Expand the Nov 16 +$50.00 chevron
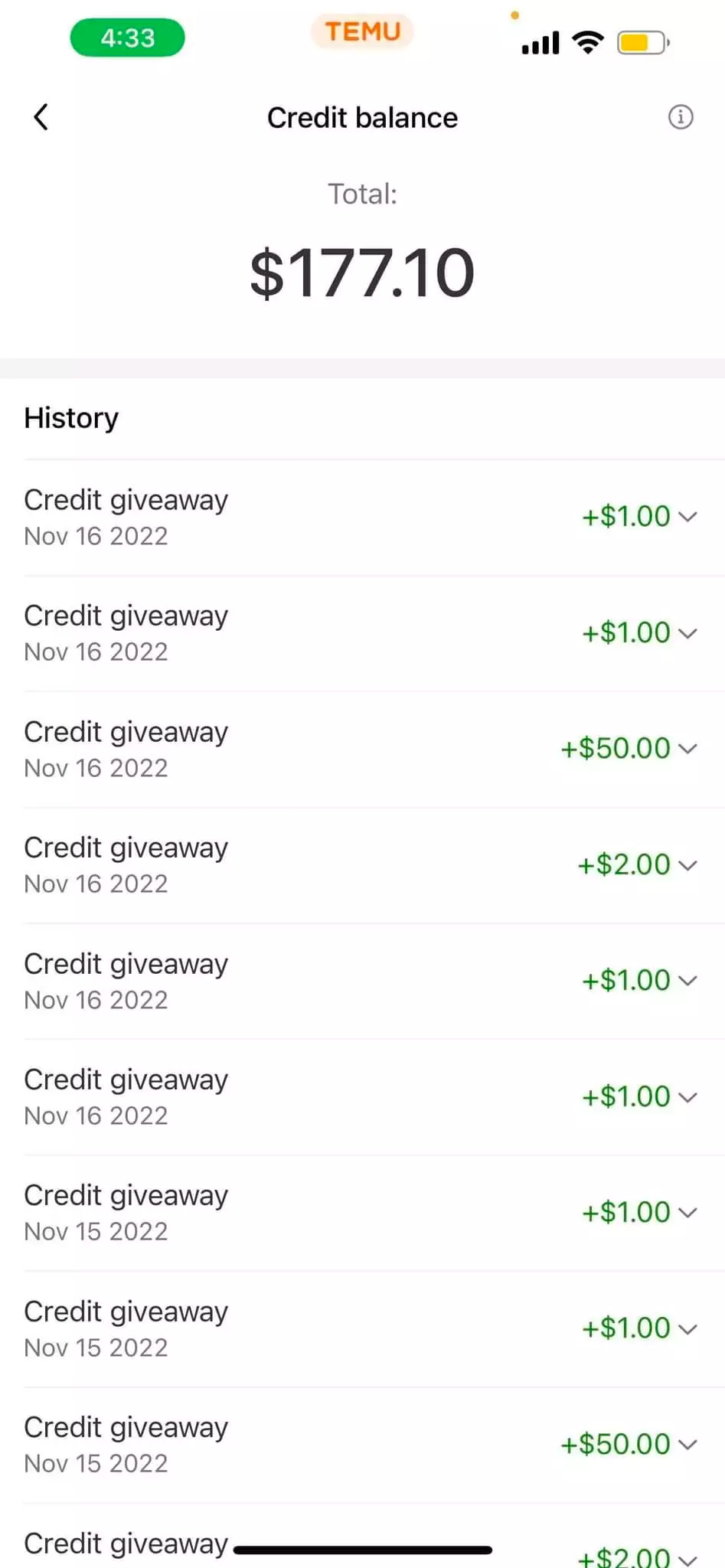 coord(688,748)
